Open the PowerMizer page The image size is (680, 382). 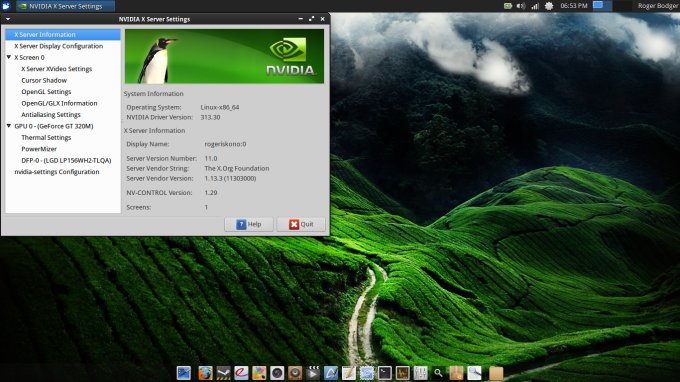click(x=39, y=149)
